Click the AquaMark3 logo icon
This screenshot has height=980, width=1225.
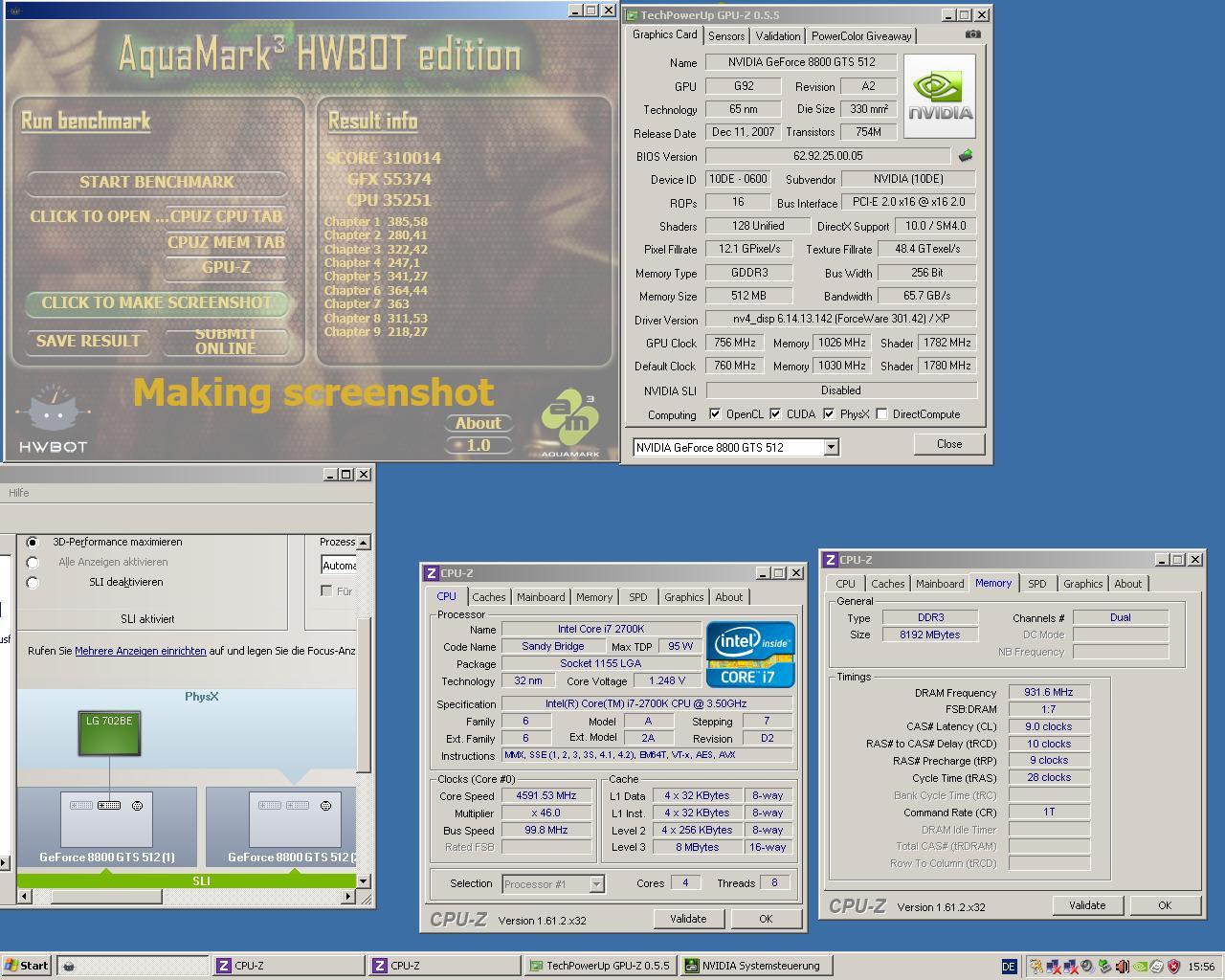pos(570,421)
